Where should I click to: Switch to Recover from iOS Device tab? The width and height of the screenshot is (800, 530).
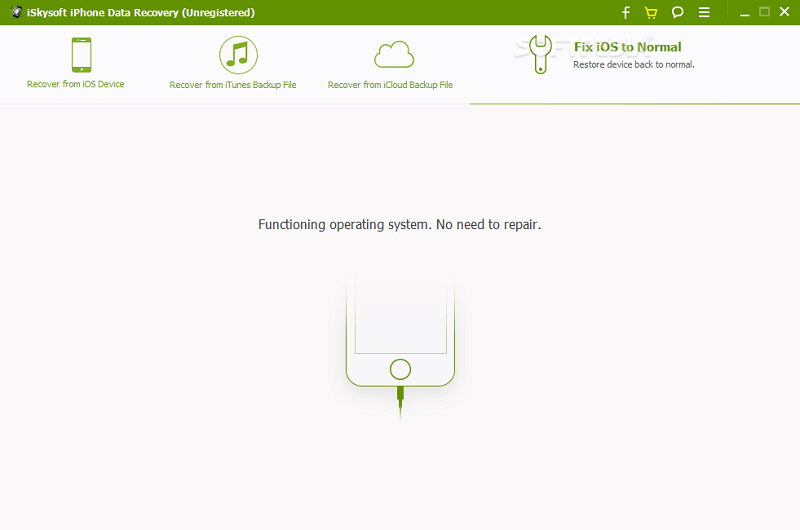pyautogui.click(x=76, y=84)
